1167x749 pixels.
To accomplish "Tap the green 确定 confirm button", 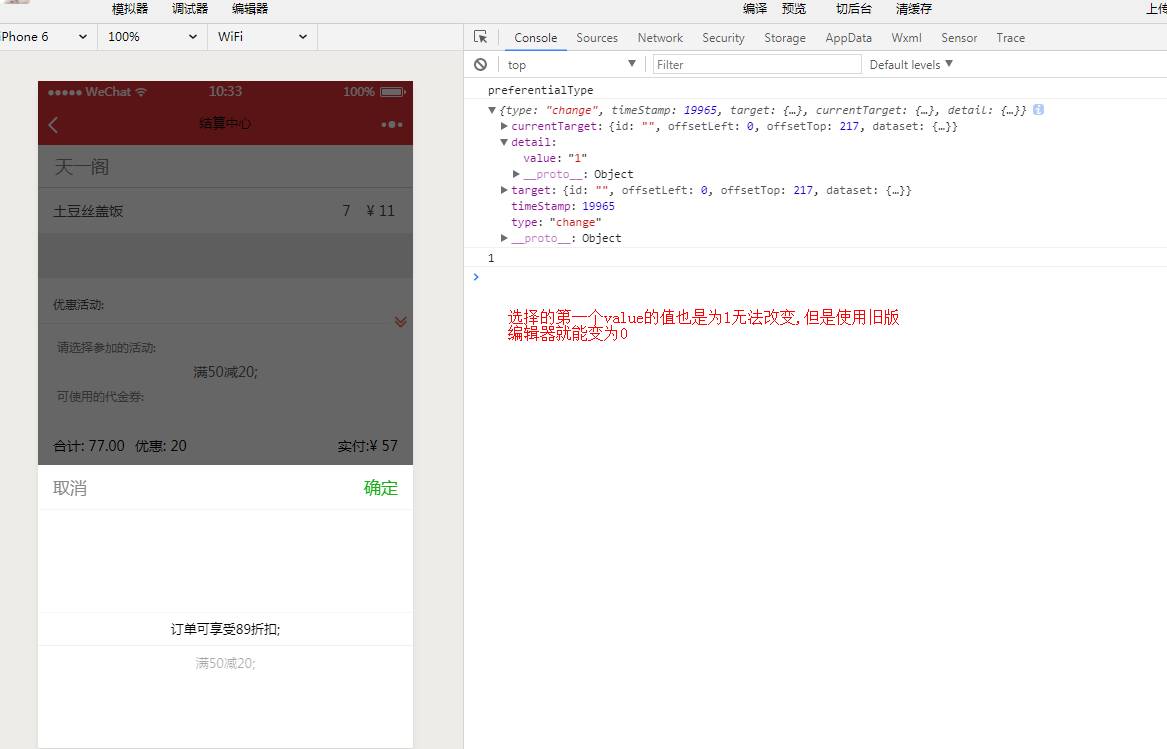I will click(380, 488).
